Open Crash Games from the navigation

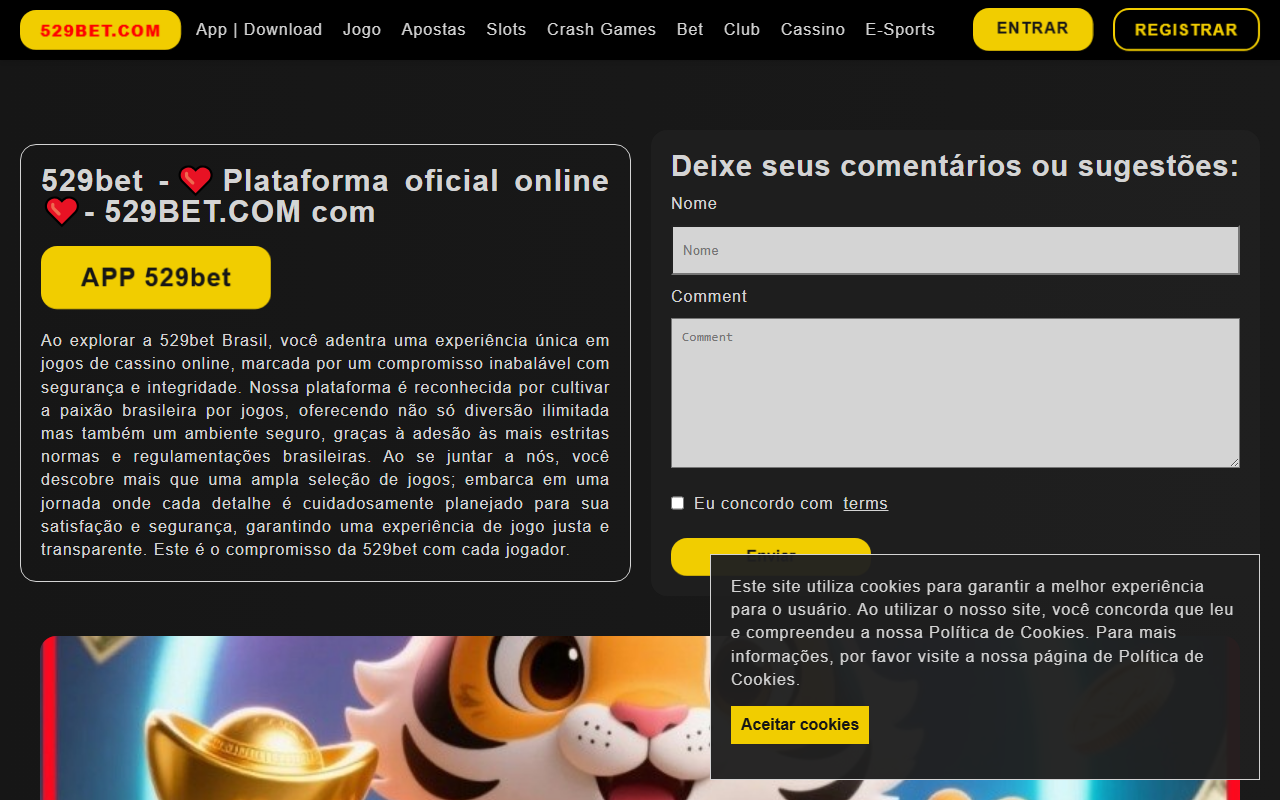point(601,30)
